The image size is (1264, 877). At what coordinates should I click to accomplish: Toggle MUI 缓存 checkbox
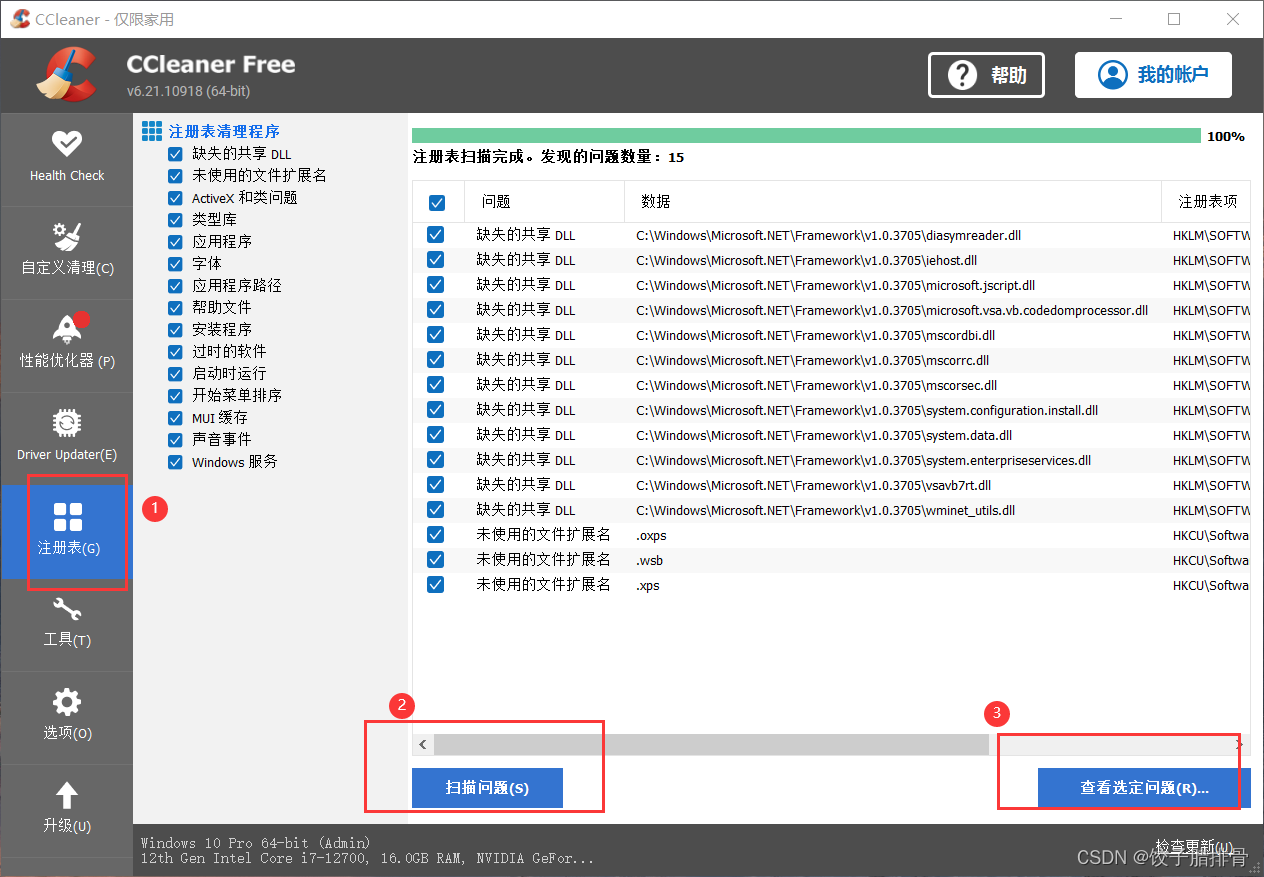175,418
